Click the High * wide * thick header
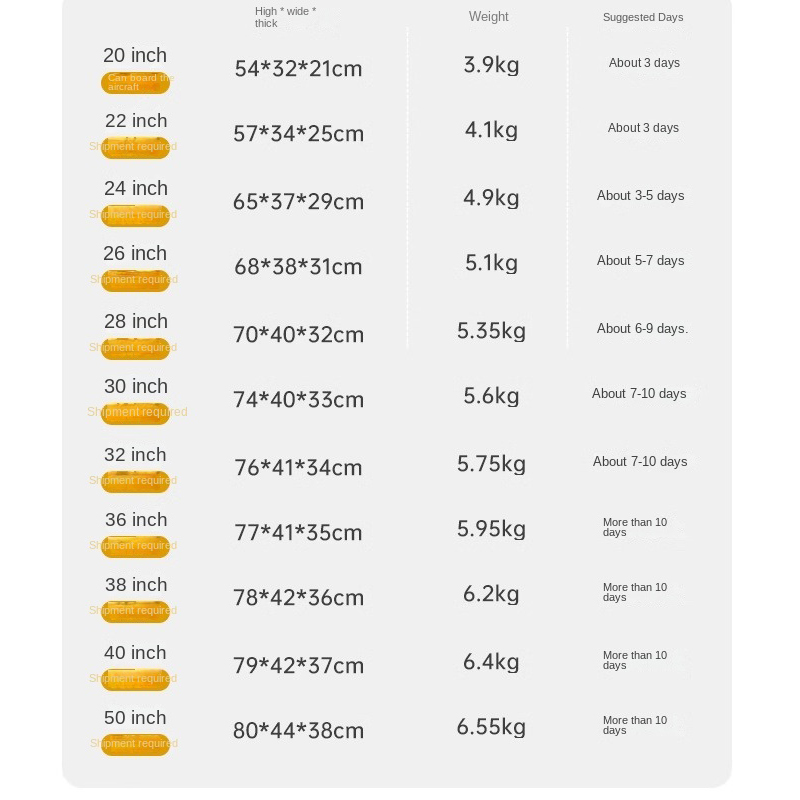 pos(285,17)
